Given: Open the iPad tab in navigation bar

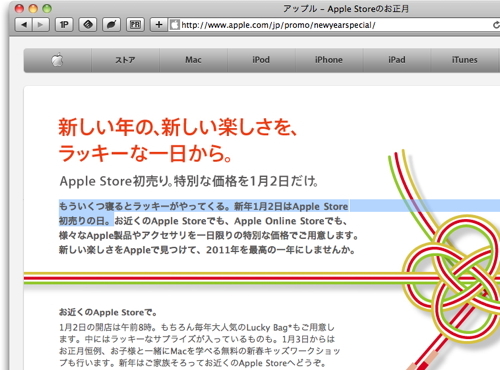Looking at the screenshot, I should coord(397,60).
